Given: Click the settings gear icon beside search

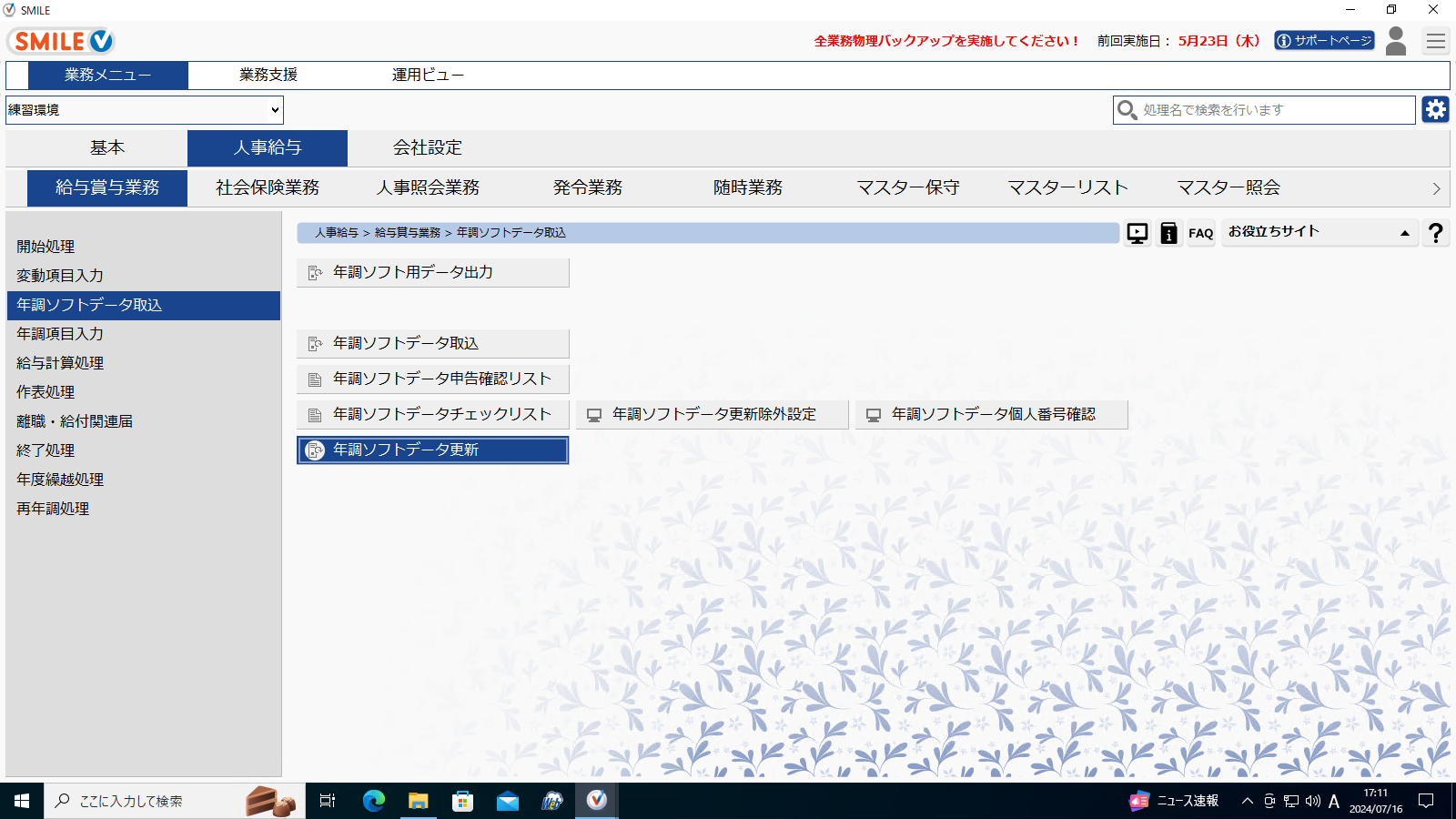Looking at the screenshot, I should point(1435,110).
